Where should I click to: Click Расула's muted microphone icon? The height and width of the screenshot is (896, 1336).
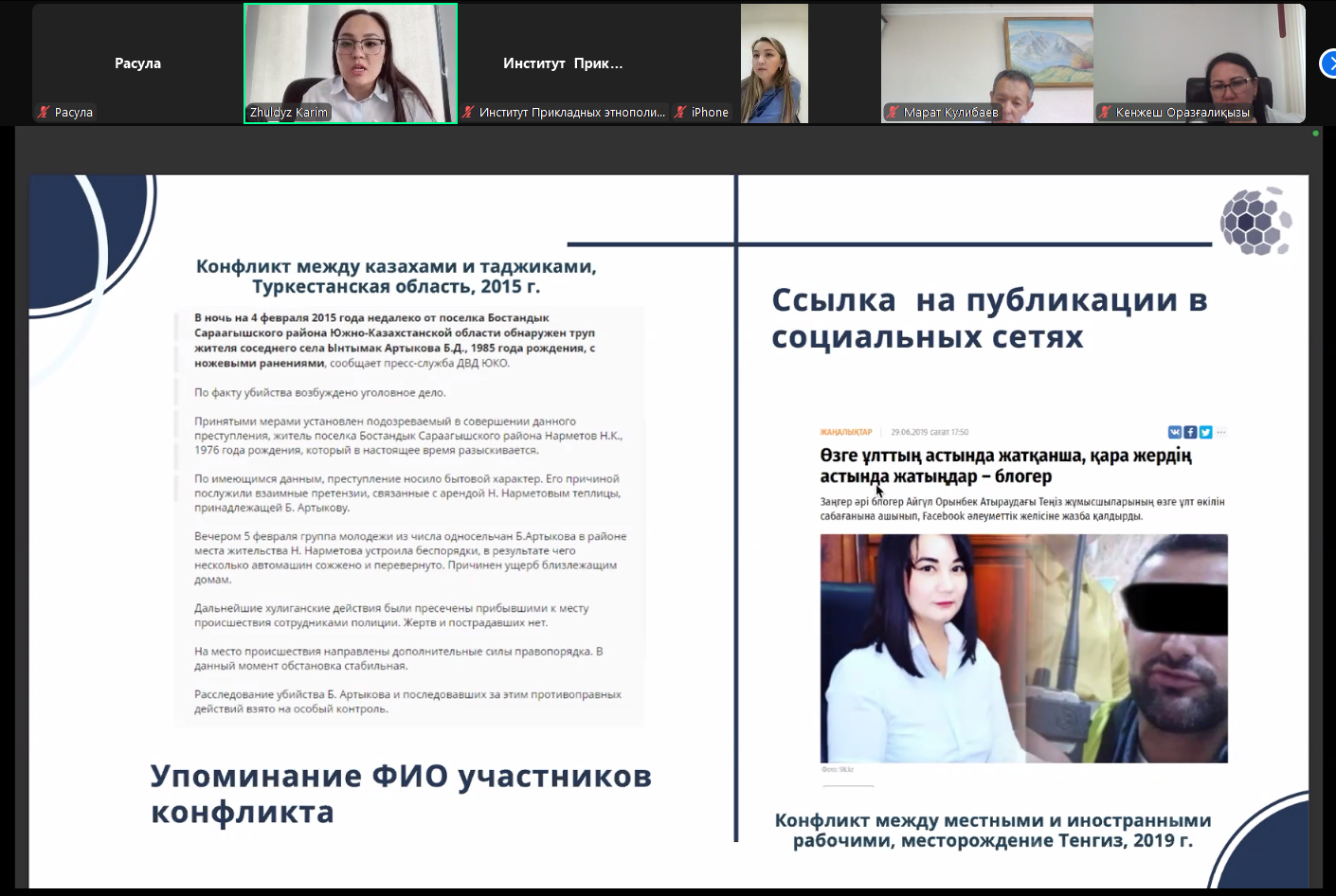pos(44,112)
